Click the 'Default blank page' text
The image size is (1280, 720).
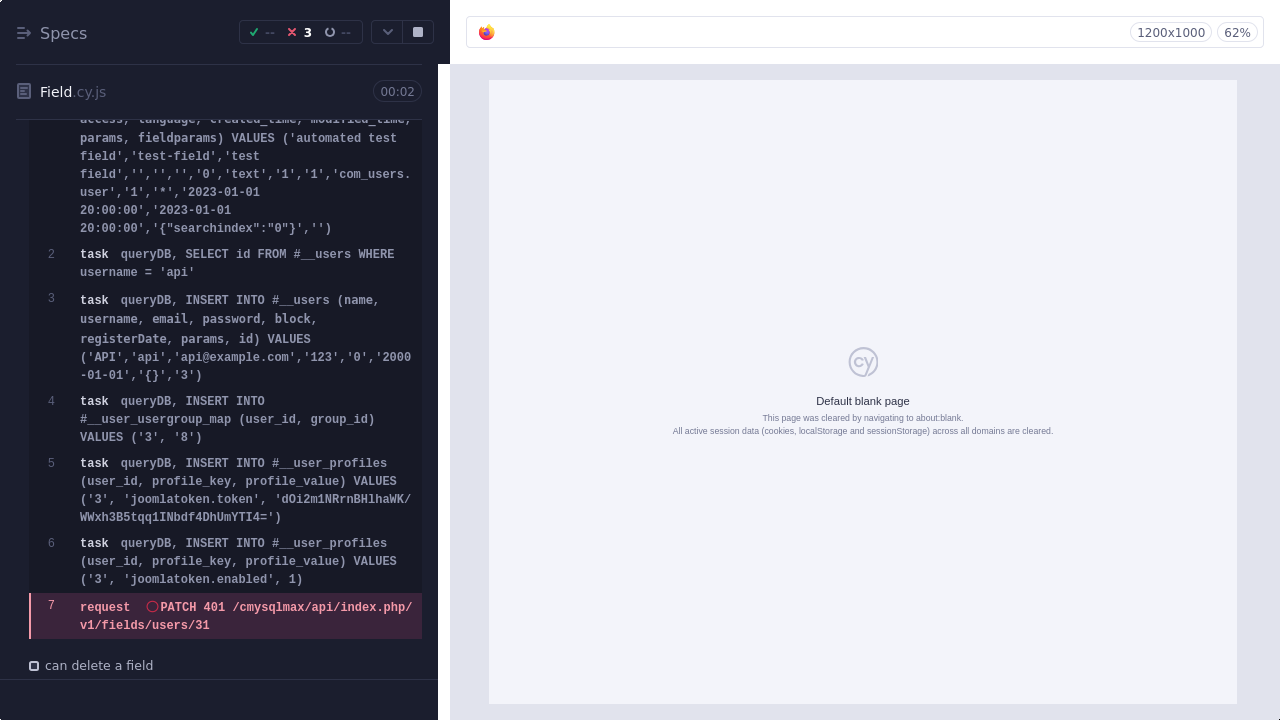pyautogui.click(x=863, y=401)
